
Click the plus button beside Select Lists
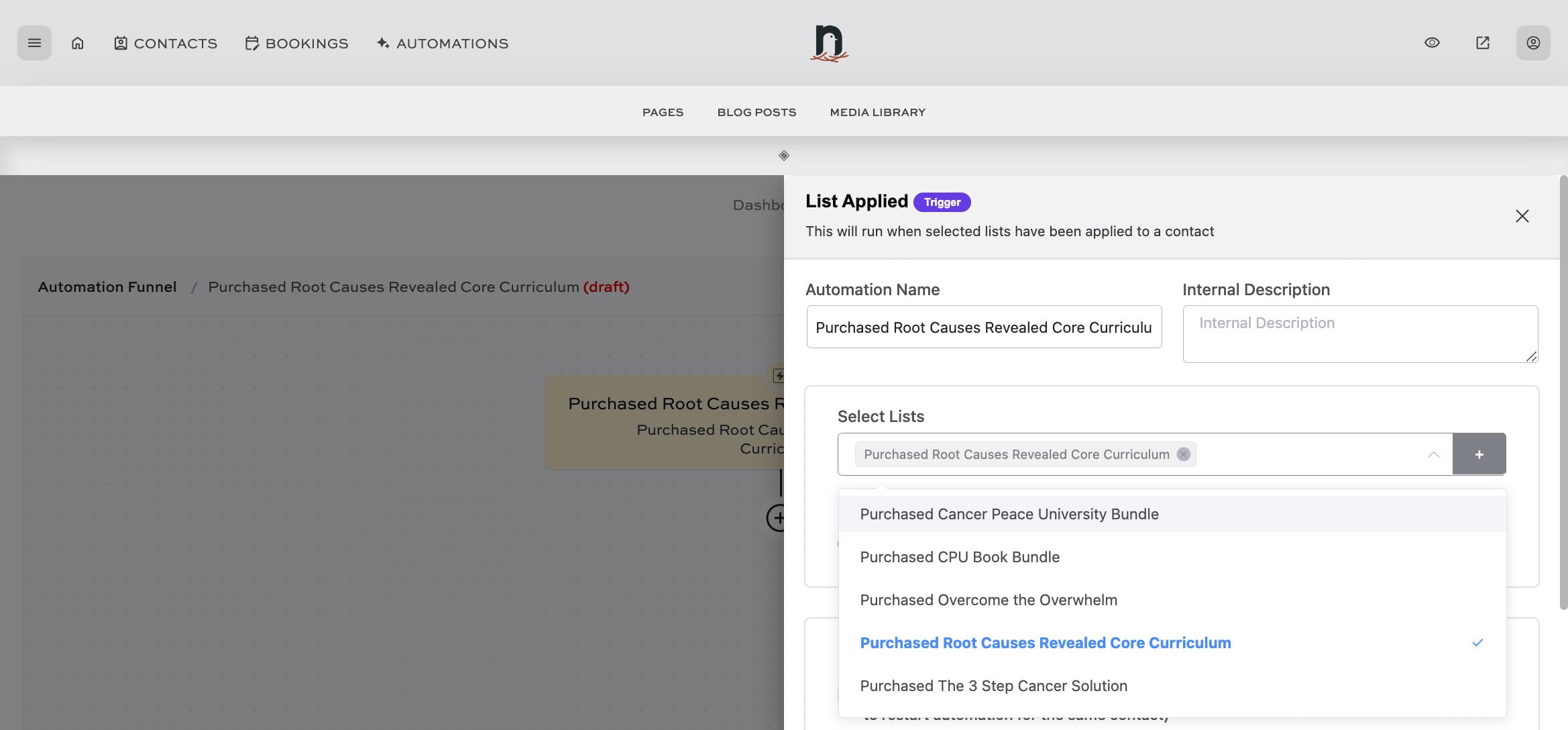[x=1479, y=454]
